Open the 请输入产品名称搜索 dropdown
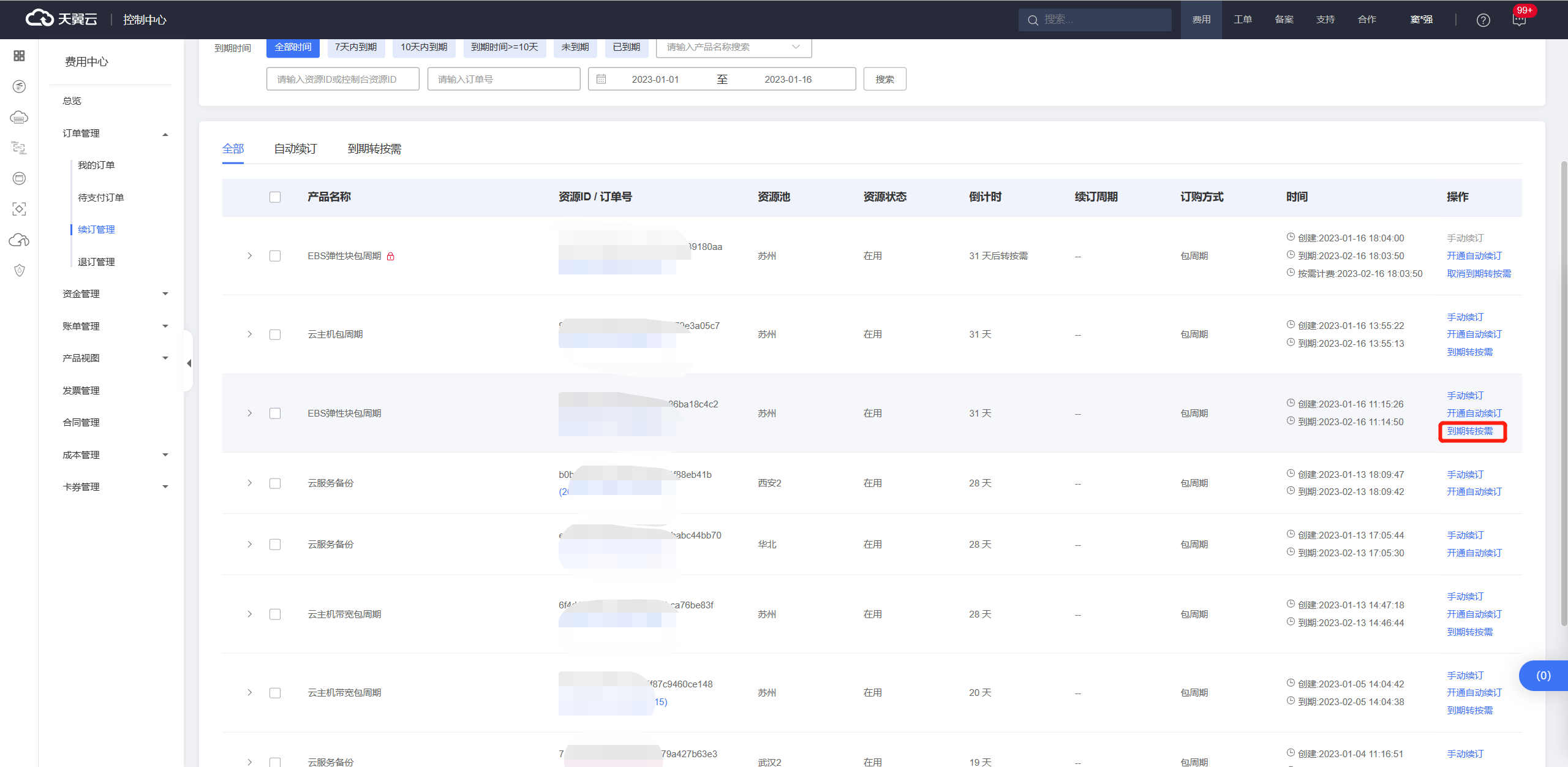The height and width of the screenshot is (767, 1568). tap(733, 47)
